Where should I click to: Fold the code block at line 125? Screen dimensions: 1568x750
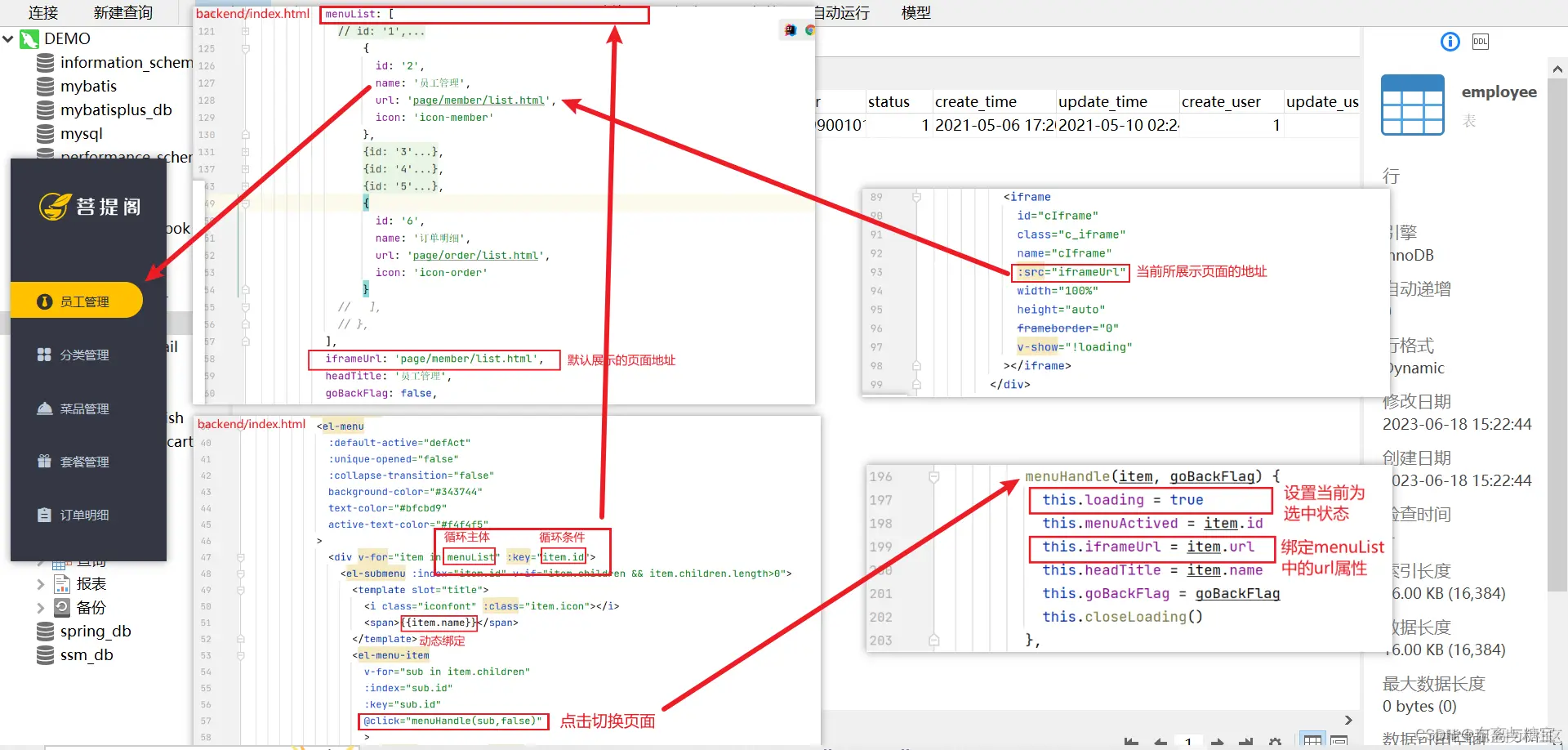(245, 48)
